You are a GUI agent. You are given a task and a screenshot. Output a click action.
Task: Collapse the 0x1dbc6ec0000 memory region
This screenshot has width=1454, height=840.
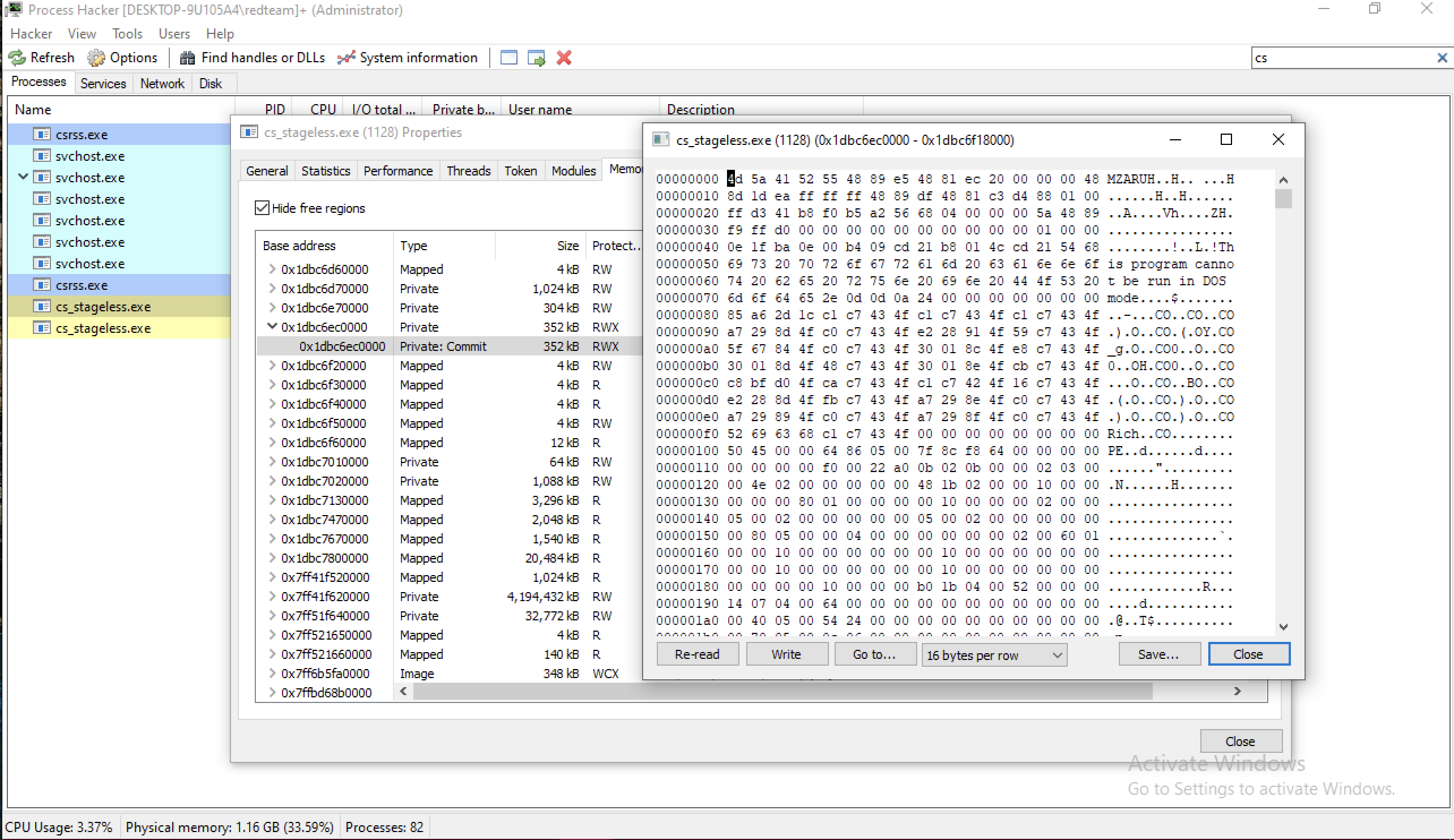tap(272, 327)
